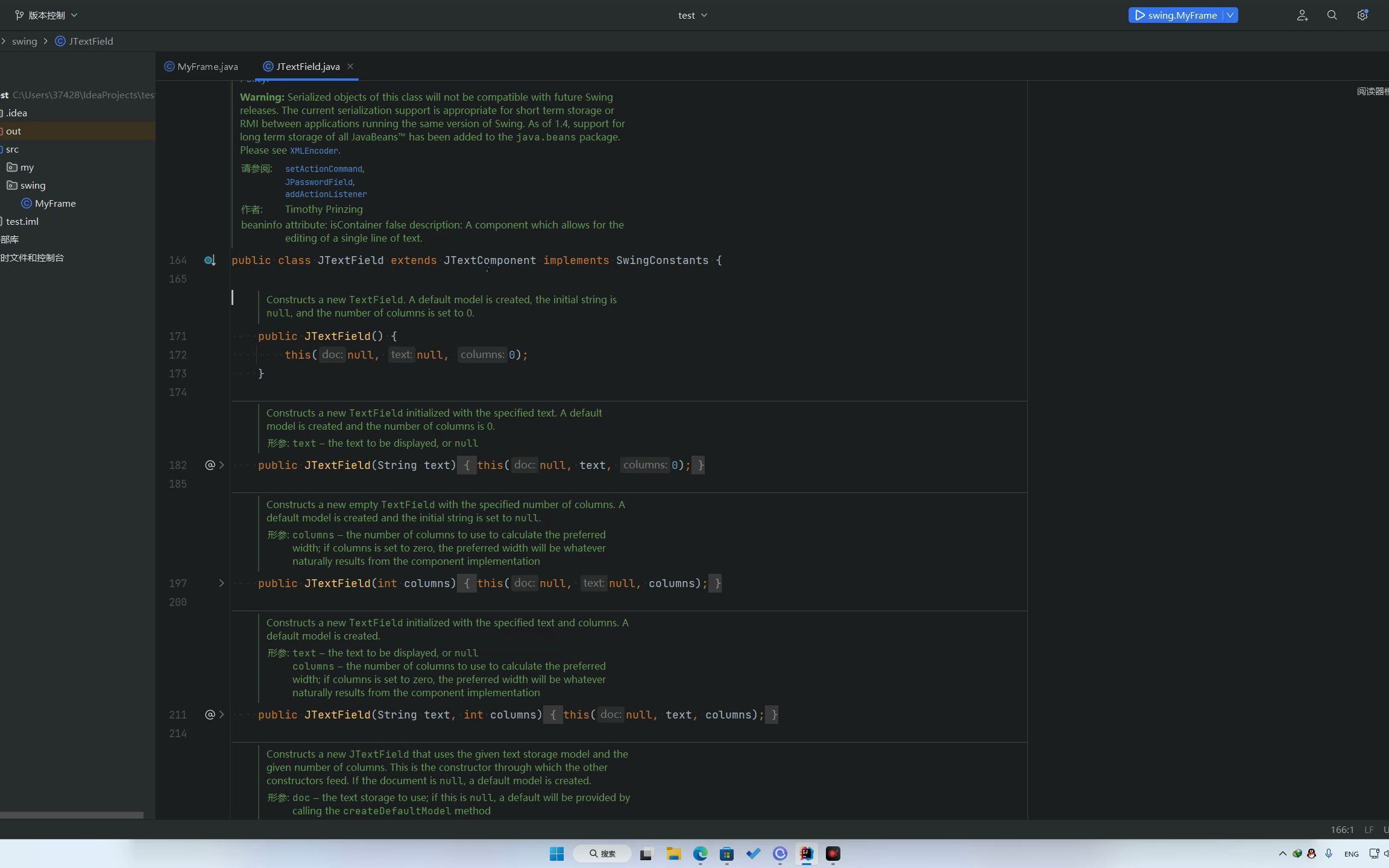
Task: Expand folded code chevron at line 211
Action: [x=221, y=714]
